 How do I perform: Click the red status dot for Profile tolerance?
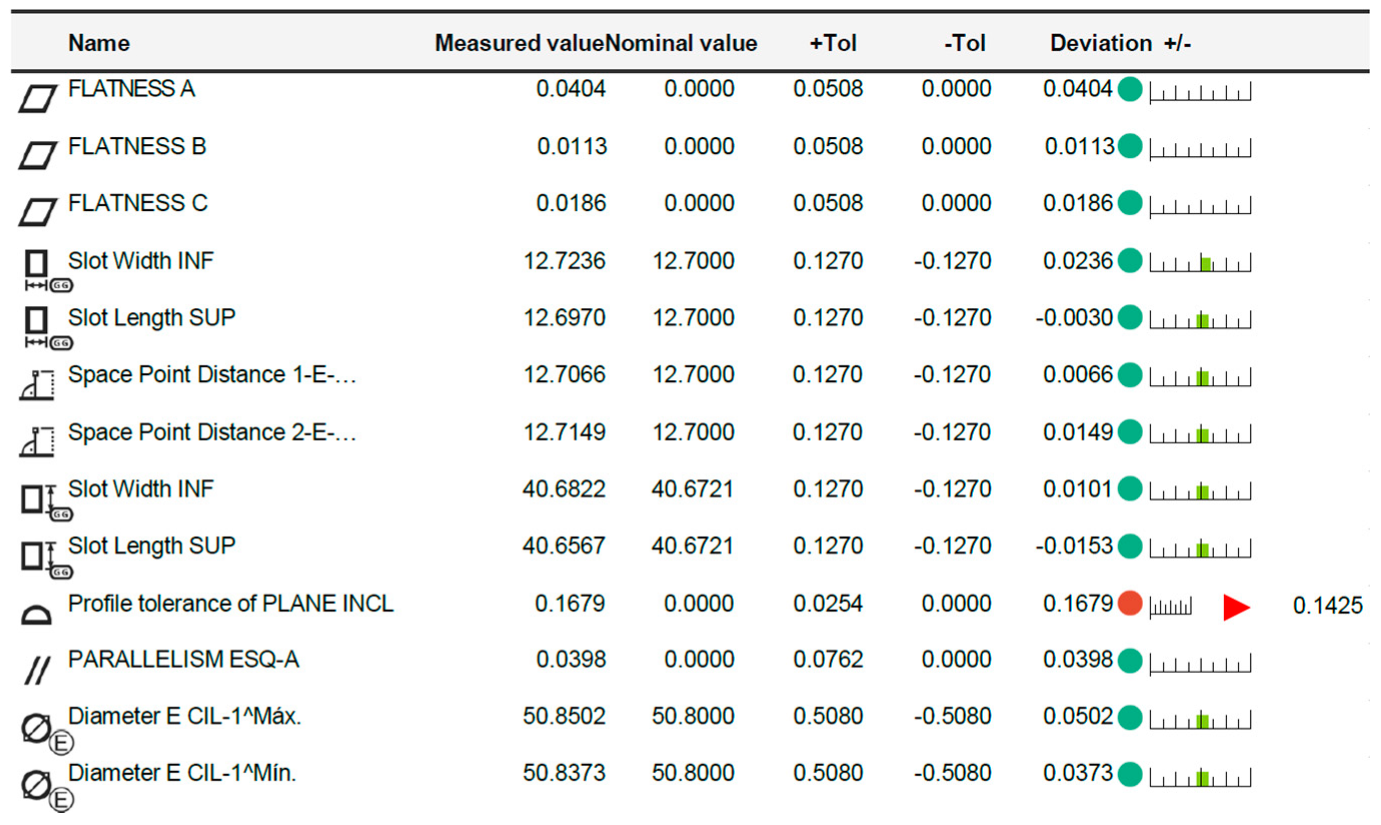1130,604
